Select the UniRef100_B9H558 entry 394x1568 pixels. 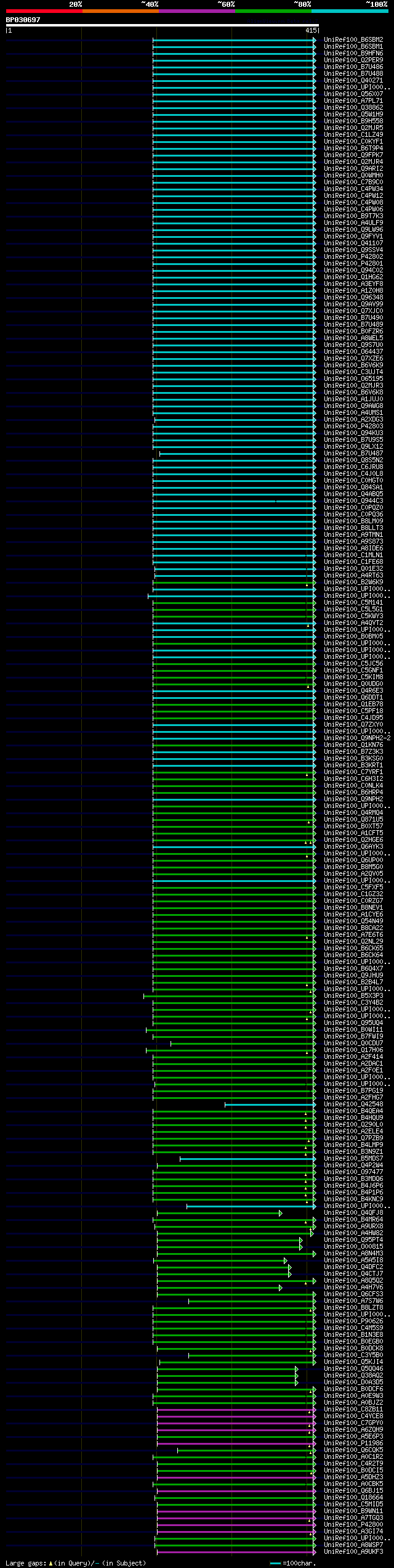click(353, 121)
